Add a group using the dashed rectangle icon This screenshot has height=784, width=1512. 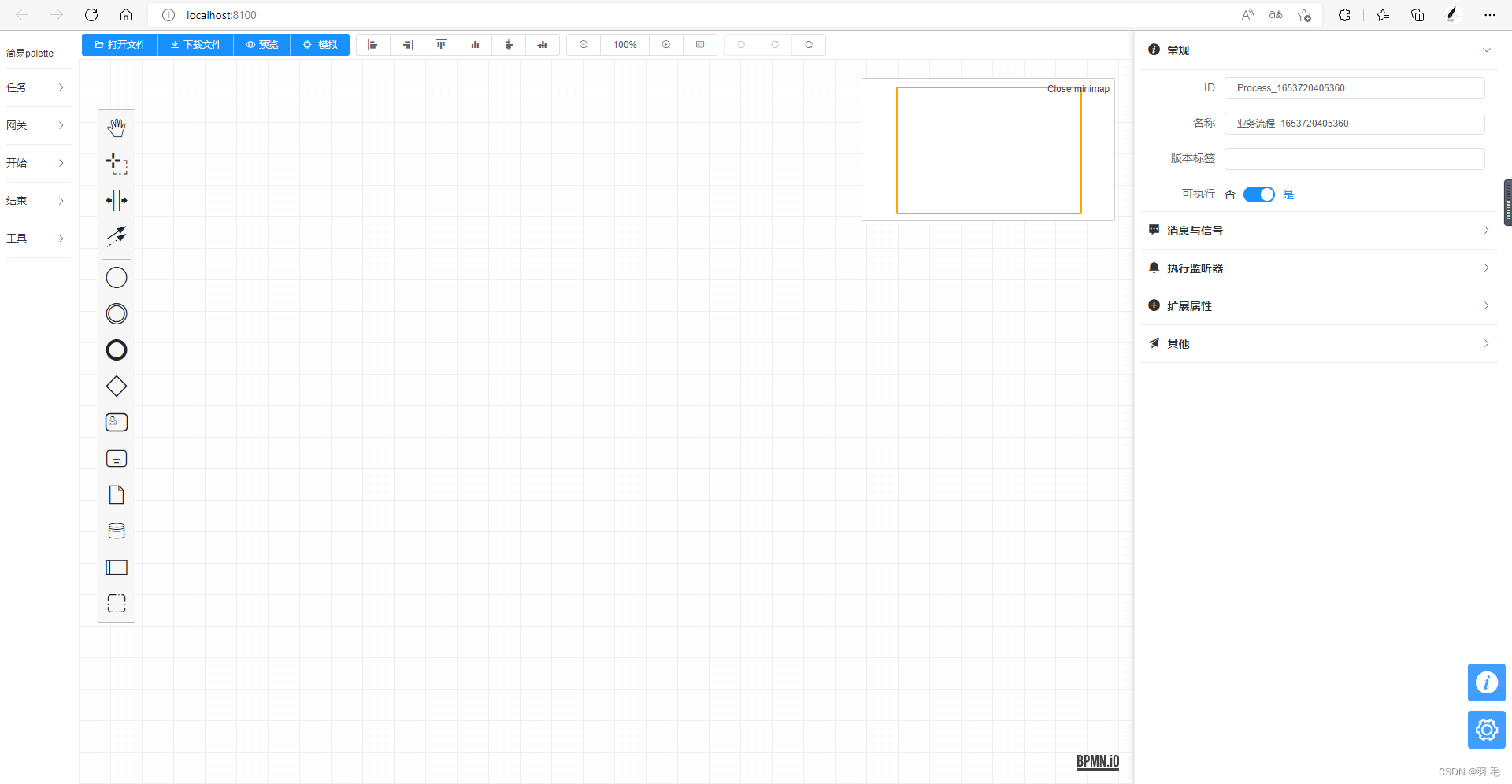coord(116,603)
